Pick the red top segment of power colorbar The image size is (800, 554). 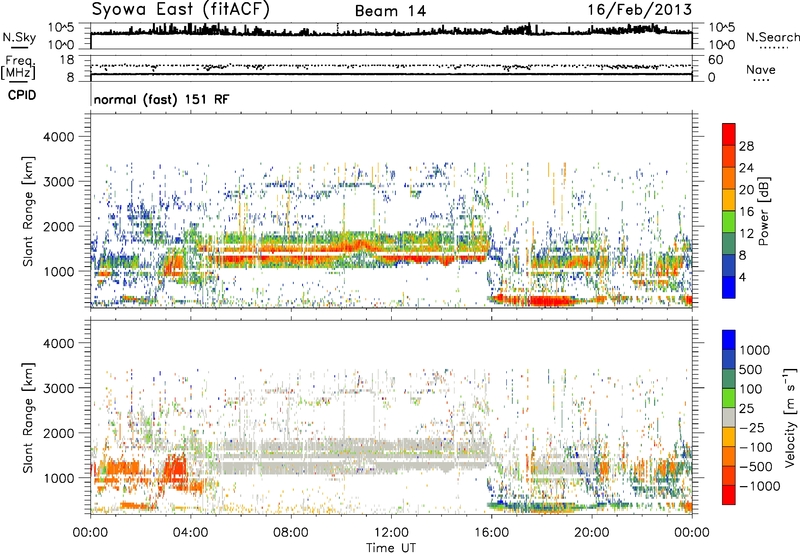pyautogui.click(x=729, y=134)
